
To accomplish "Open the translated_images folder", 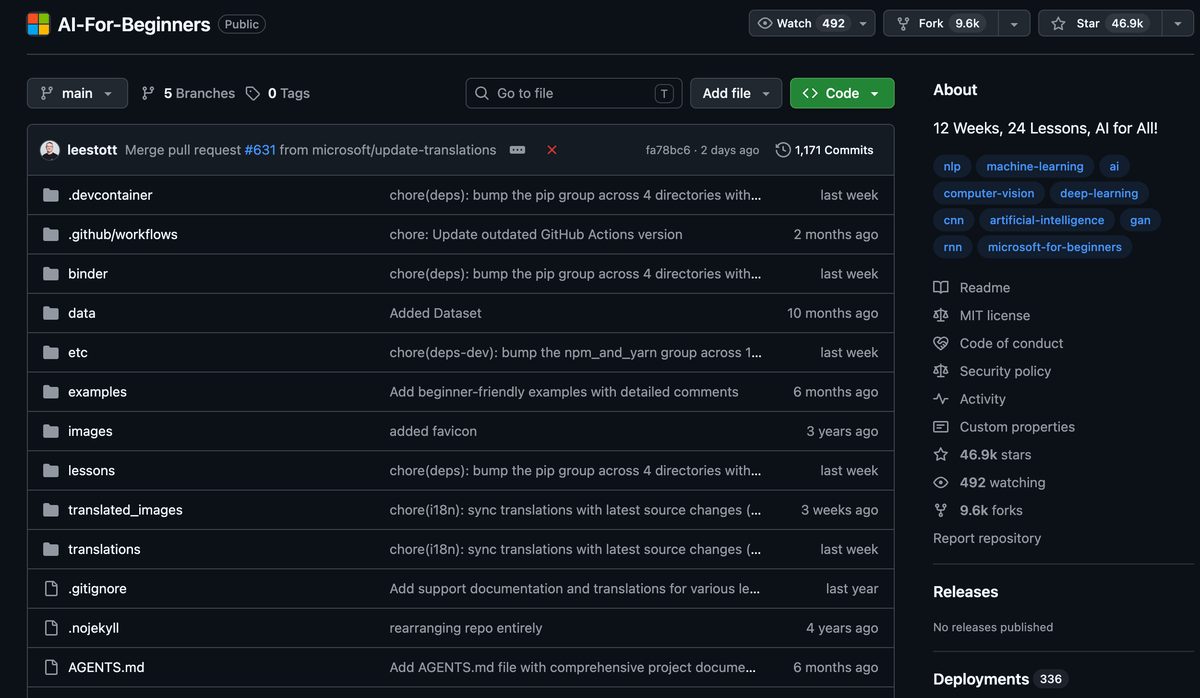I will (125, 510).
